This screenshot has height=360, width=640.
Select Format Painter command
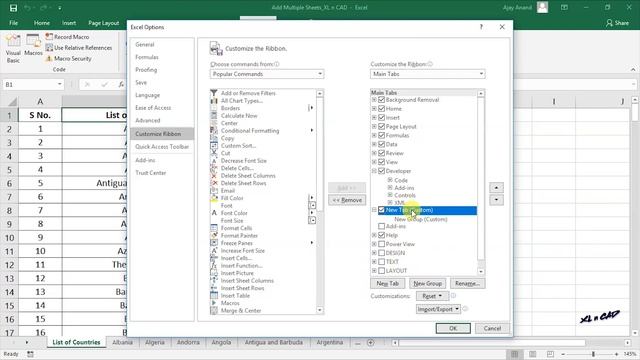[239, 236]
